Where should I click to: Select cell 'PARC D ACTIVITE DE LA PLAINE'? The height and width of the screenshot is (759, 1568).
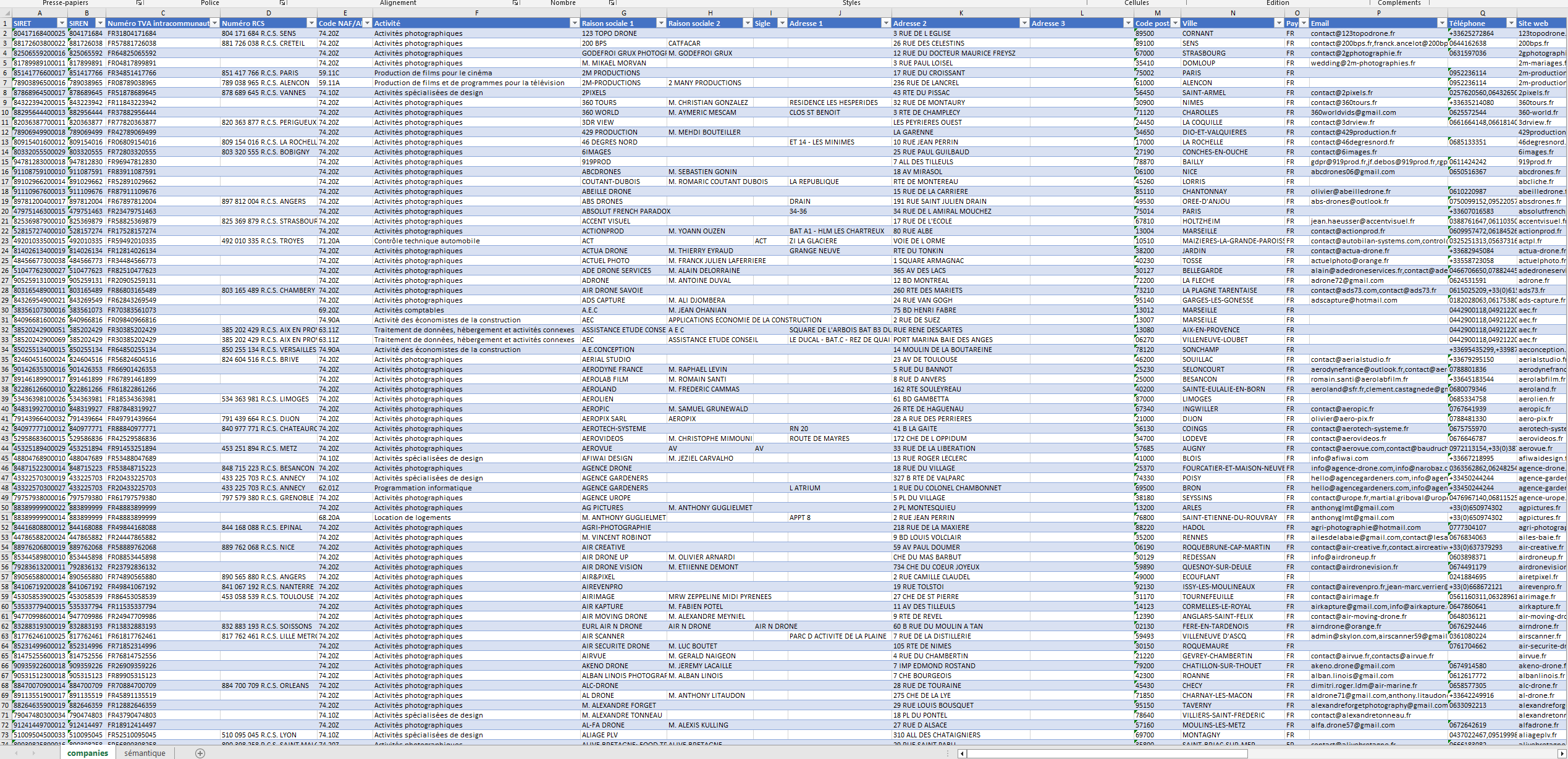click(840, 636)
